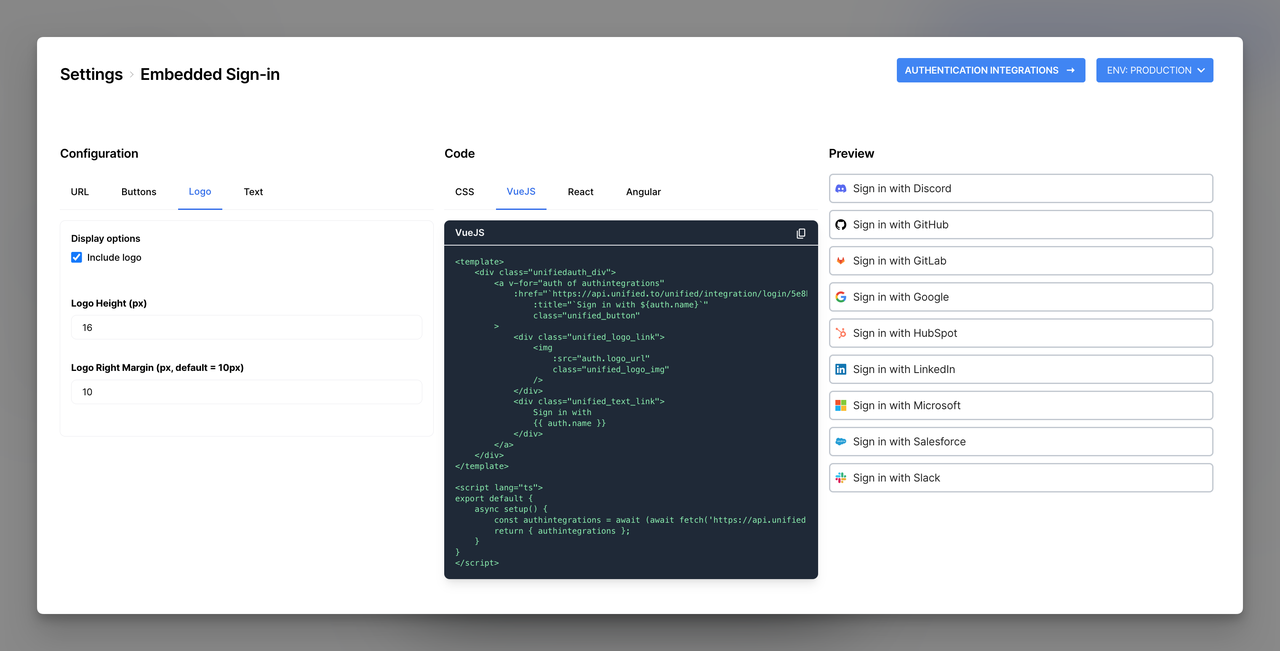1280x651 pixels.
Task: Open the Buttons configuration tab
Action: [x=139, y=192]
